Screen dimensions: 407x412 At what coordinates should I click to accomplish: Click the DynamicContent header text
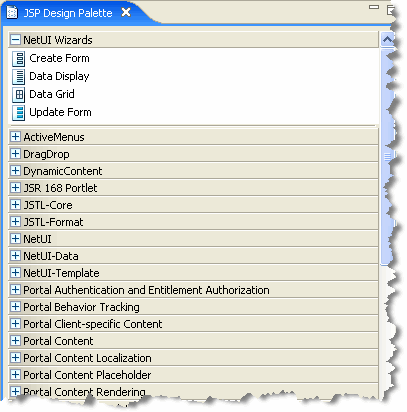(x=63, y=171)
